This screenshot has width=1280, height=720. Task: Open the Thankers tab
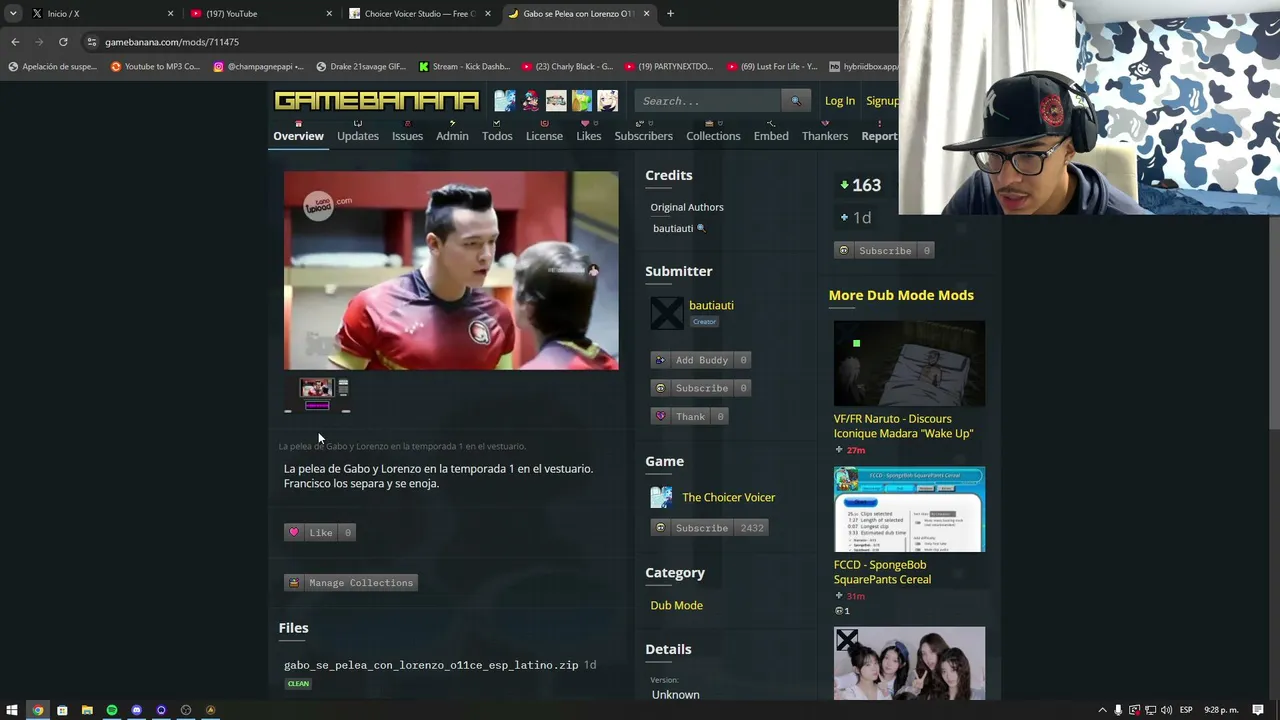825,136
